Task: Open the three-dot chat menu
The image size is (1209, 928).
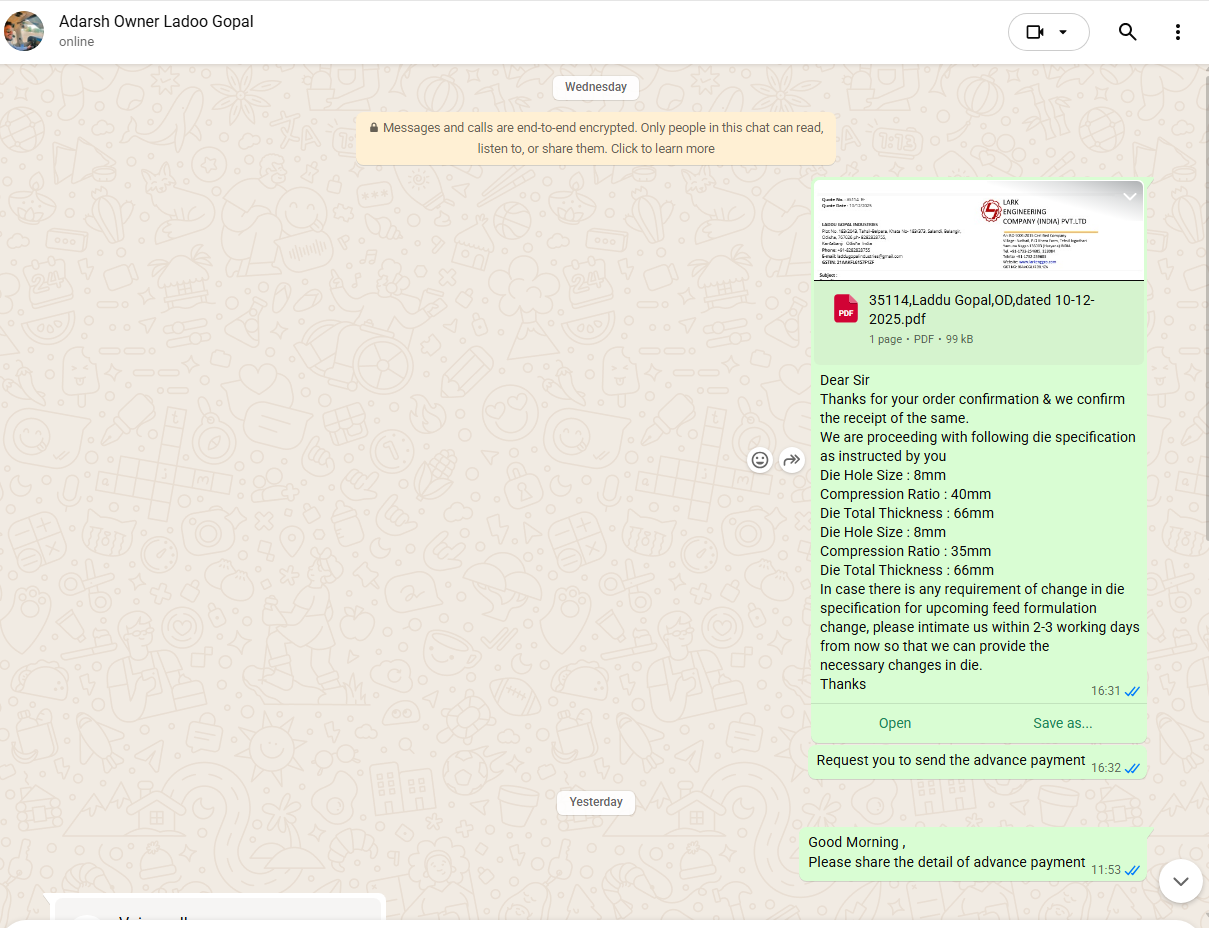Action: pos(1177,32)
